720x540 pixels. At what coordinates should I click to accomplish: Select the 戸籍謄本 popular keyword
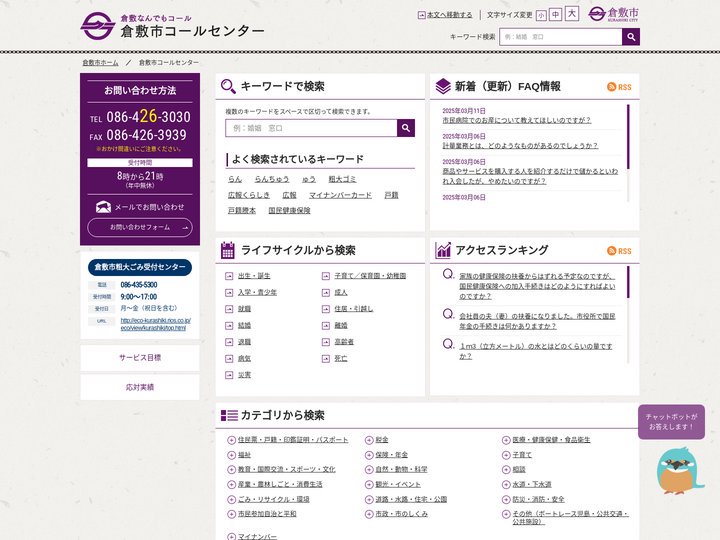pyautogui.click(x=242, y=210)
